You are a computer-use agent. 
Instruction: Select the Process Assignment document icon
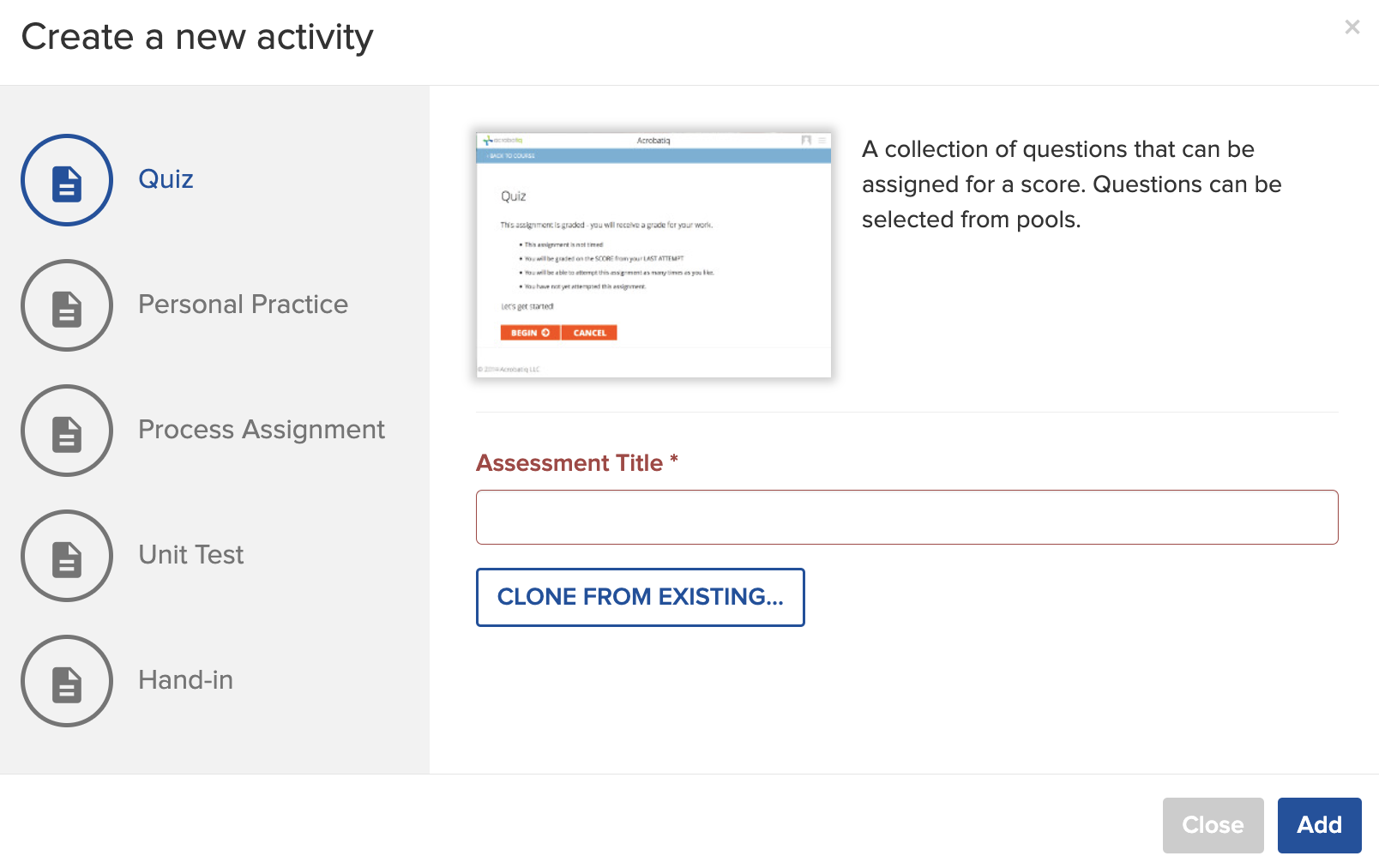[67, 431]
